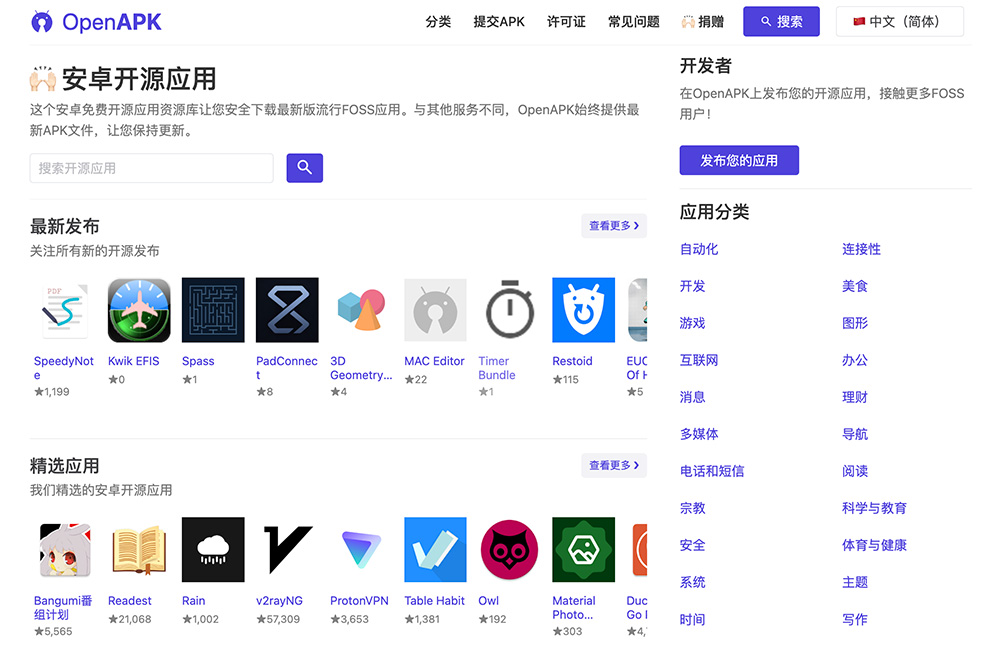Click the Timer Bundle title link
This screenshot has width=1000, height=649.
coord(497,368)
